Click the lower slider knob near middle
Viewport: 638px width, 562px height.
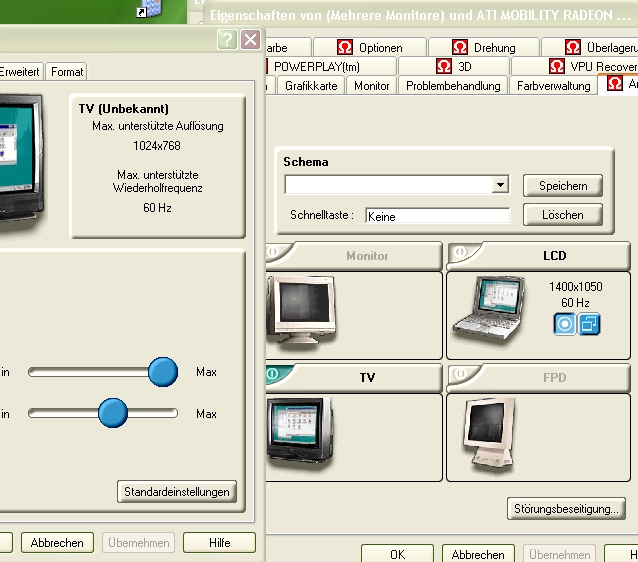pyautogui.click(x=113, y=413)
